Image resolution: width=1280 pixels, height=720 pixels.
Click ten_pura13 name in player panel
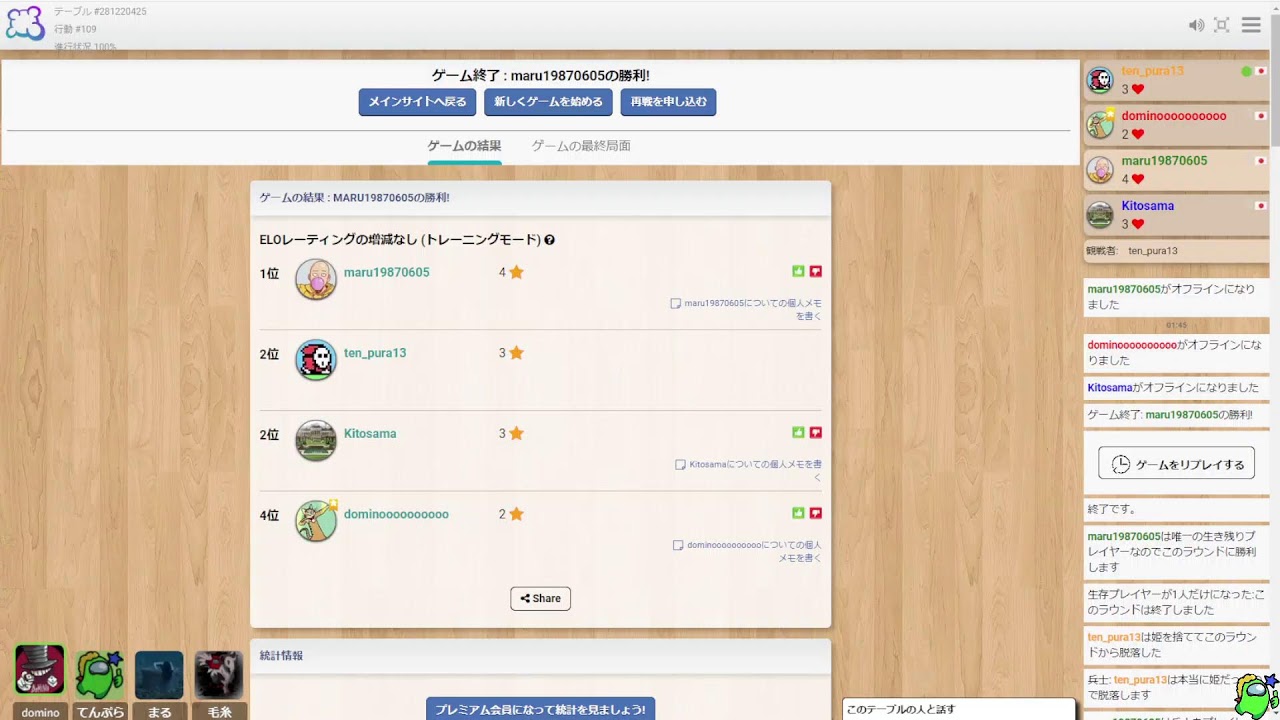pyautogui.click(x=1152, y=71)
